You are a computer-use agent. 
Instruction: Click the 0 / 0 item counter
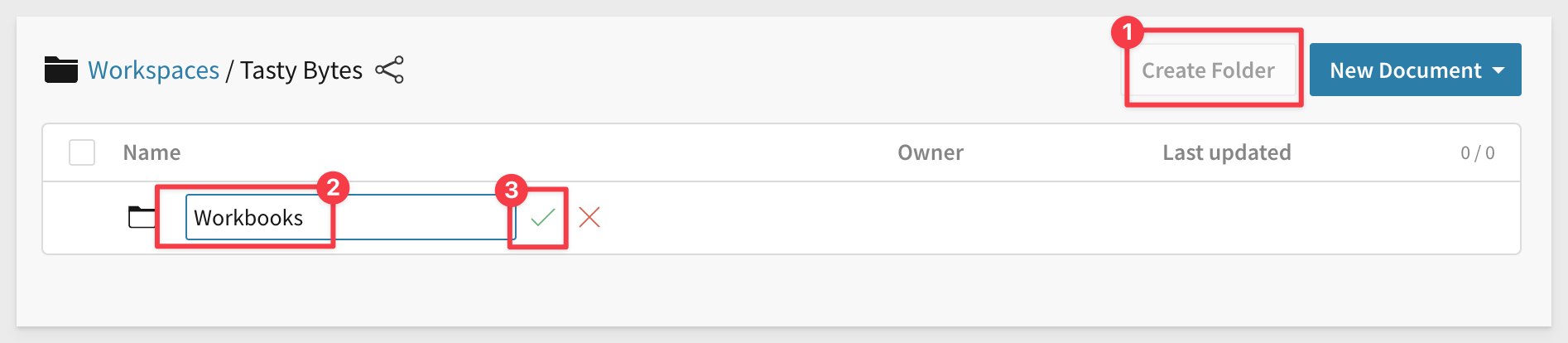(1477, 153)
